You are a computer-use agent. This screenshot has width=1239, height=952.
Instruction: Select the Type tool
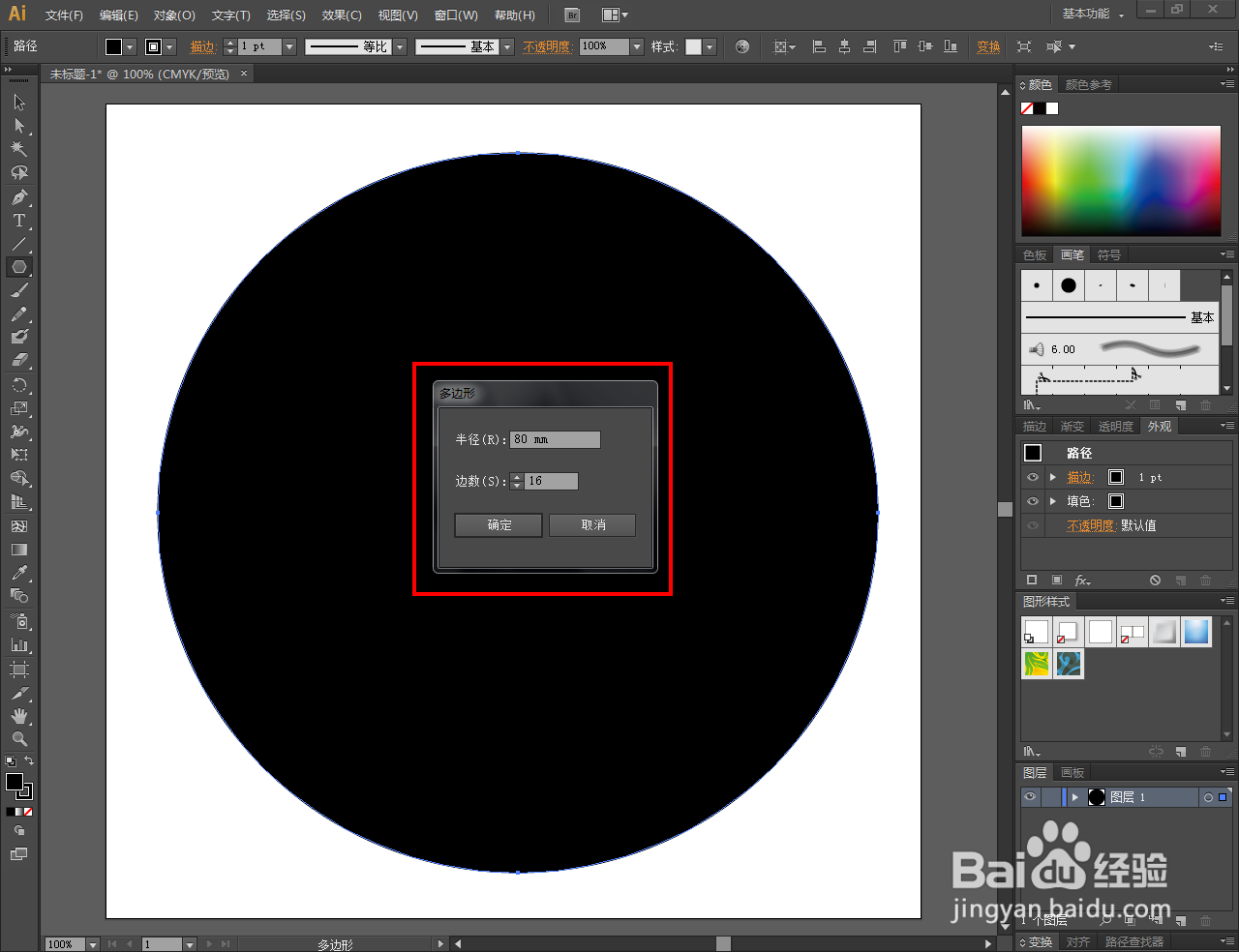coord(19,221)
